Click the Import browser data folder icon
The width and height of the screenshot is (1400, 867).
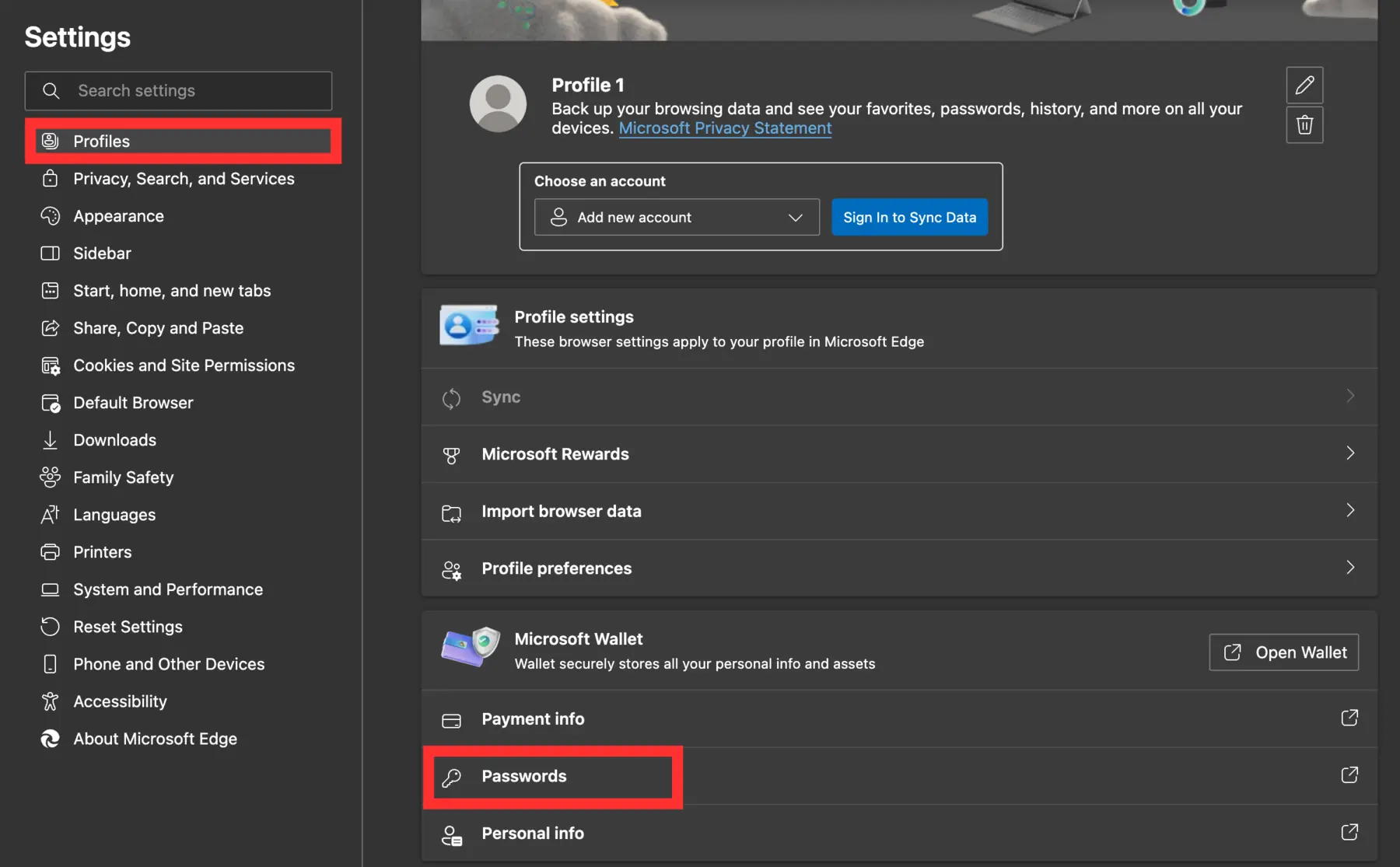point(451,513)
